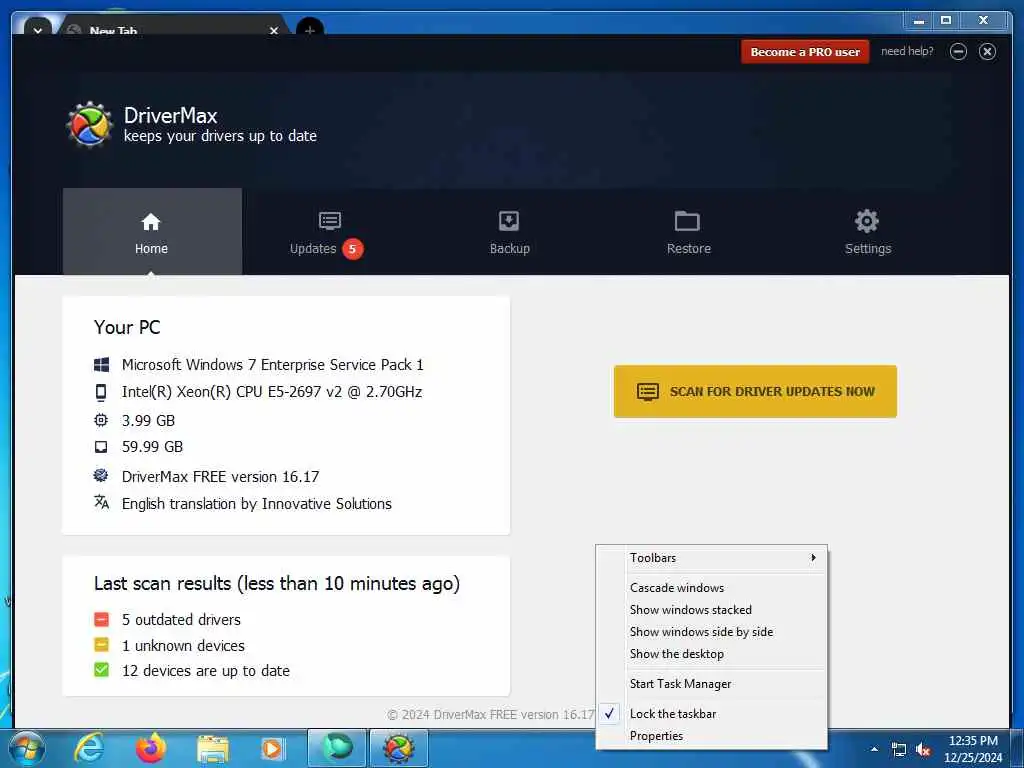Choose Cascade windows from context menu
This screenshot has width=1024, height=768.
[x=712, y=588]
